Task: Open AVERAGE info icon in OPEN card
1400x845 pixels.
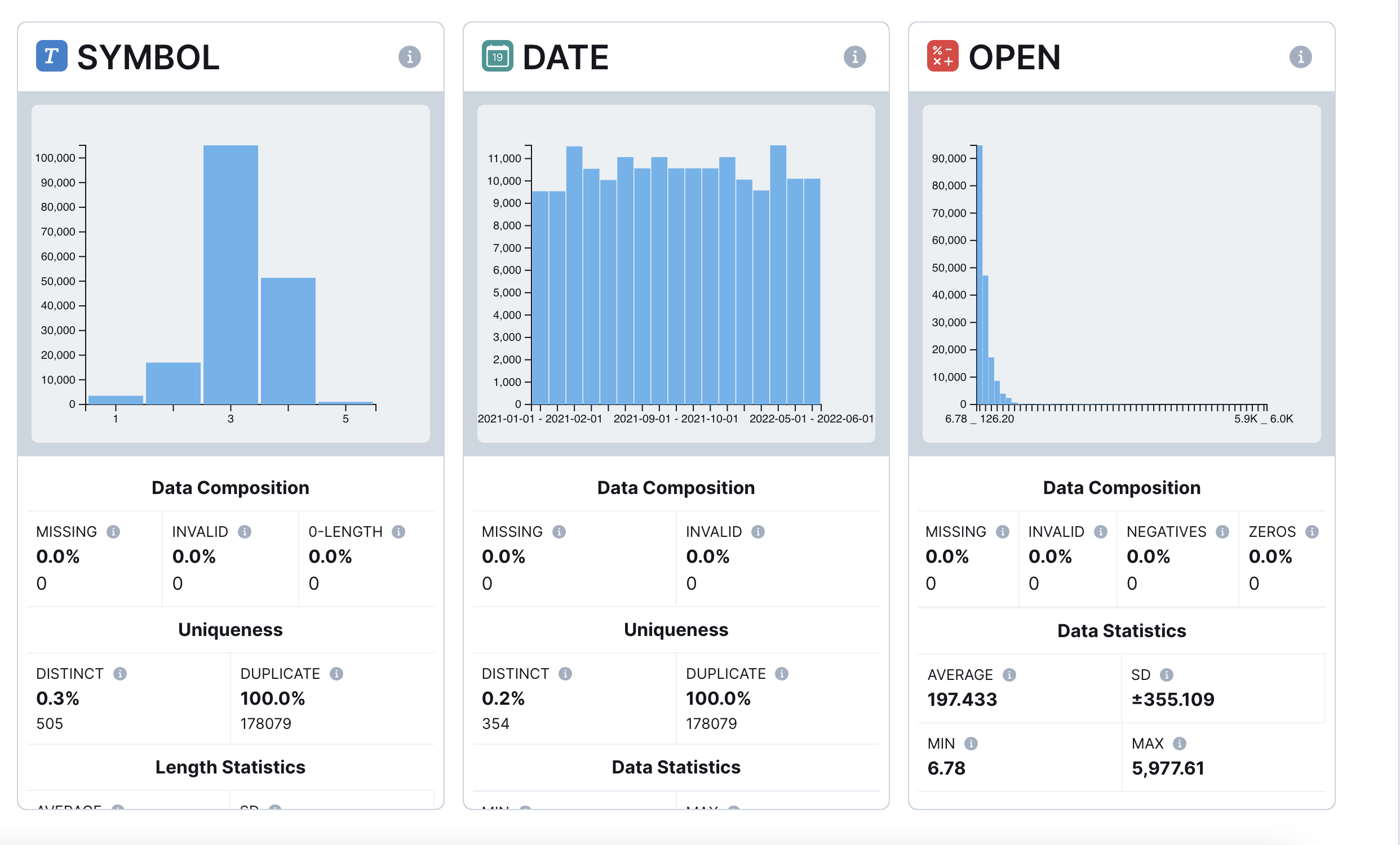Action: (x=1009, y=675)
